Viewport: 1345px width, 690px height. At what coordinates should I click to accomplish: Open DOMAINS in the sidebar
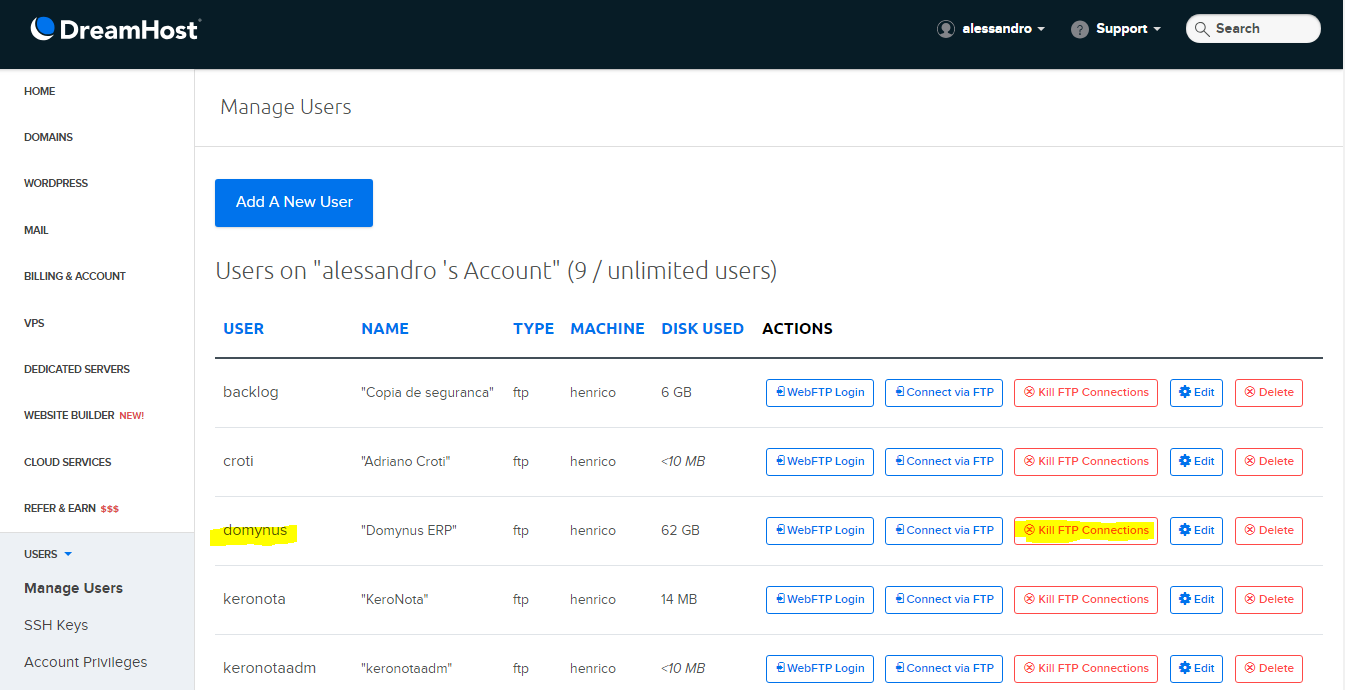(x=48, y=137)
